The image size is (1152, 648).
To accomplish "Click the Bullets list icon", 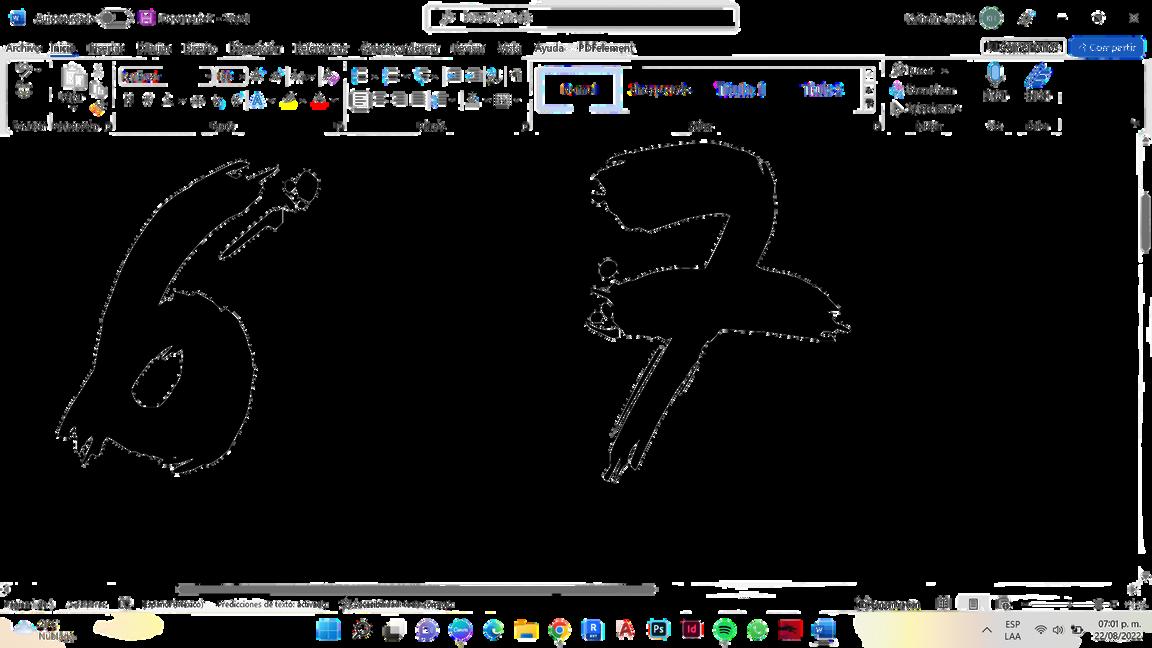I will point(359,76).
